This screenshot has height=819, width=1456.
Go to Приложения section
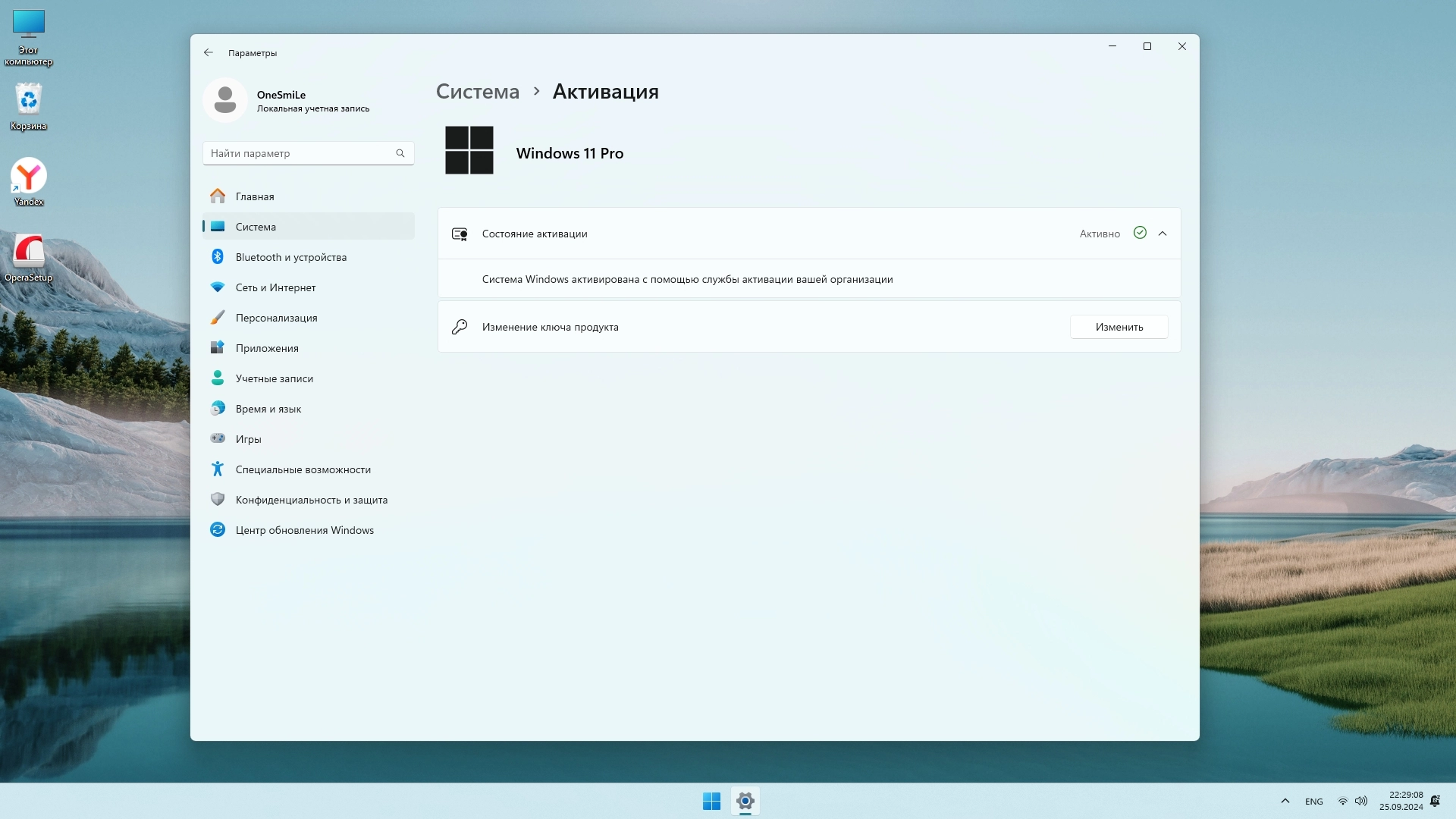[267, 348]
